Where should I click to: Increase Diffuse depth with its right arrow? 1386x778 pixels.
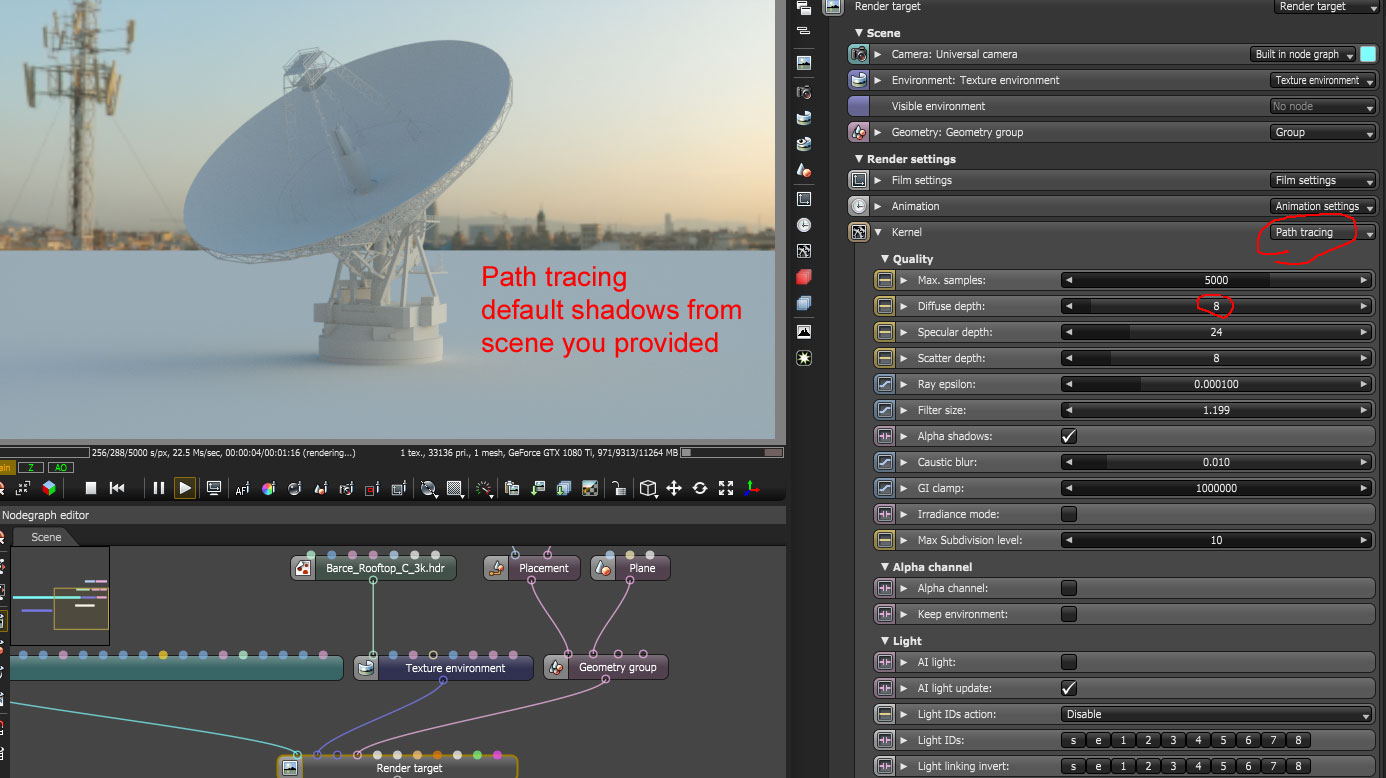[x=1365, y=306]
